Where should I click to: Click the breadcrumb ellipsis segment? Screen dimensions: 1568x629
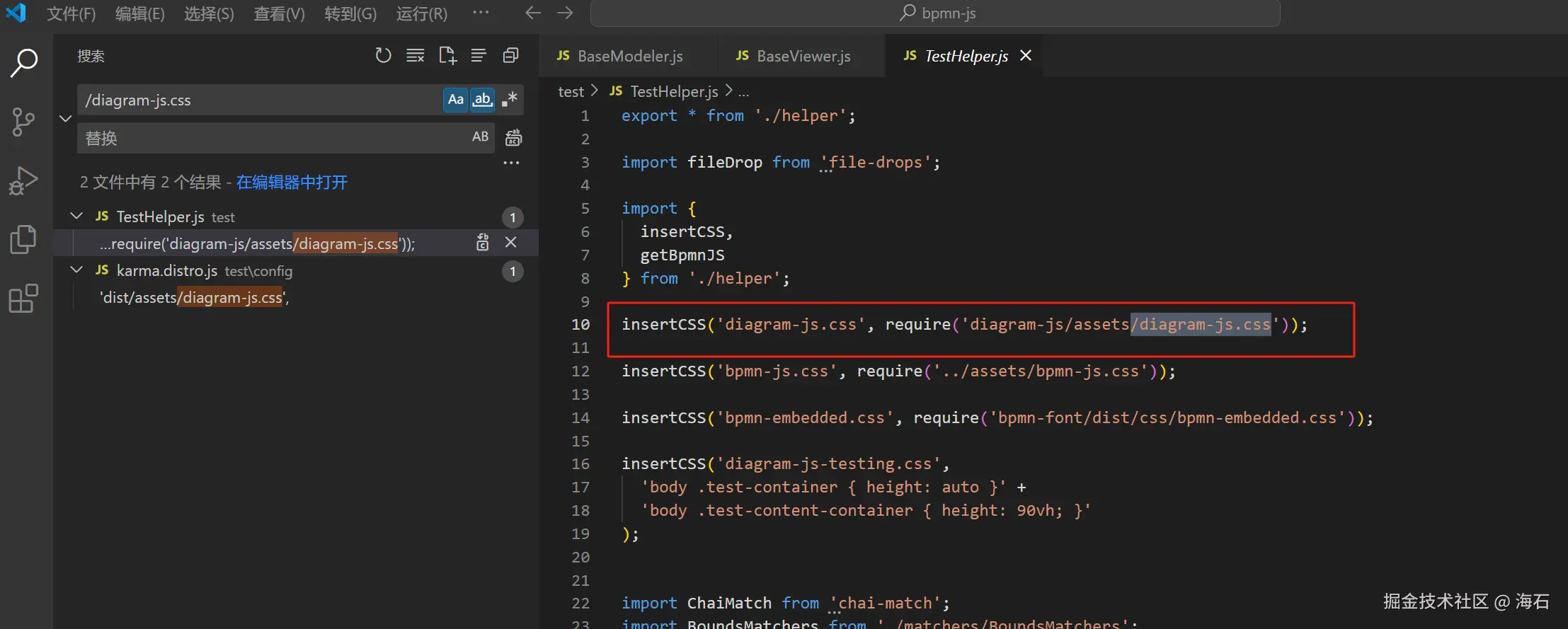(743, 92)
